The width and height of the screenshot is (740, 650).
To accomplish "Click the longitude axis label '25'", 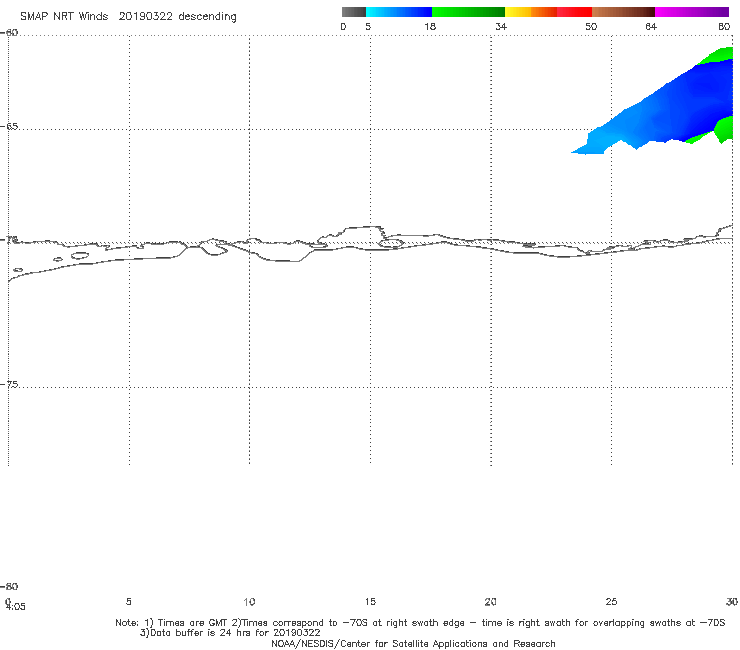I will tap(611, 601).
